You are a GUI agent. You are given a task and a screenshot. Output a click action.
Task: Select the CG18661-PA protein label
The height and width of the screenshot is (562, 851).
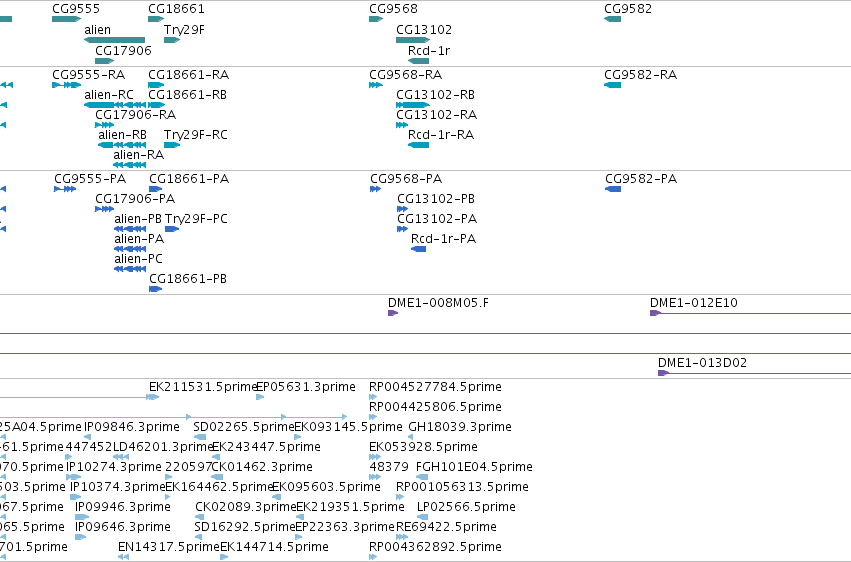pos(189,178)
